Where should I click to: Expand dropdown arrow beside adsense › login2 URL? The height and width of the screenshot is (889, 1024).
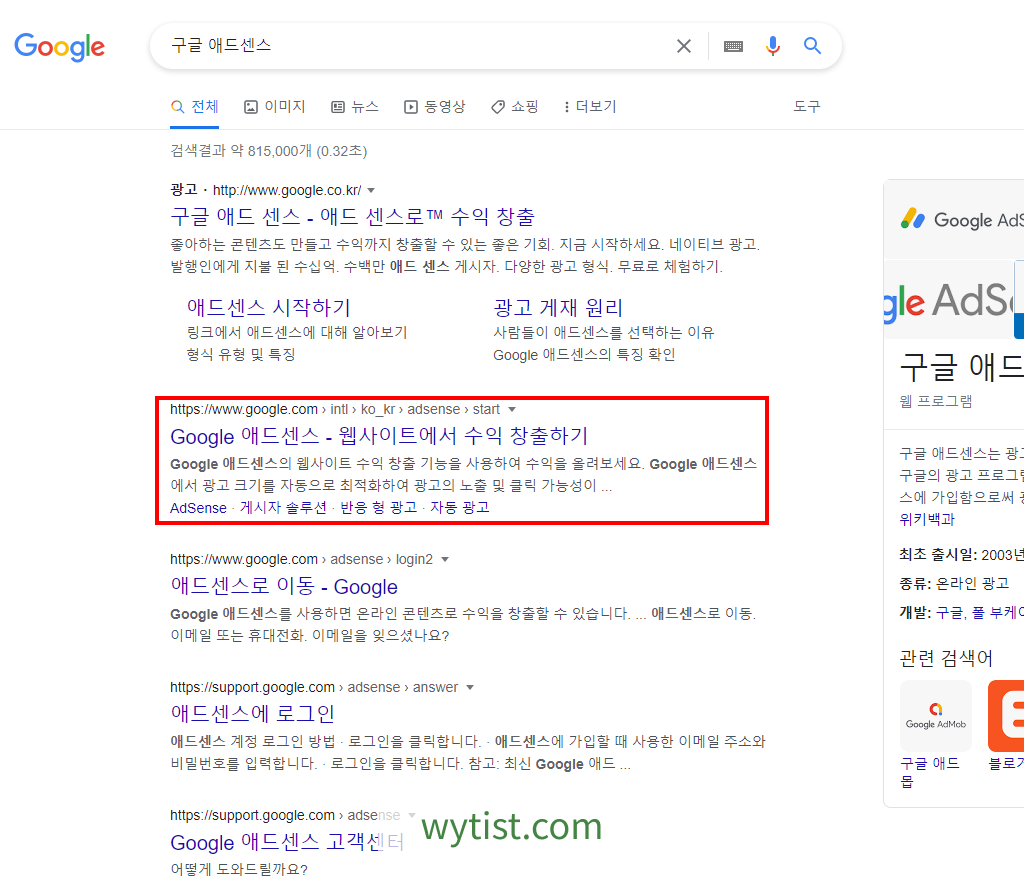tap(445, 560)
